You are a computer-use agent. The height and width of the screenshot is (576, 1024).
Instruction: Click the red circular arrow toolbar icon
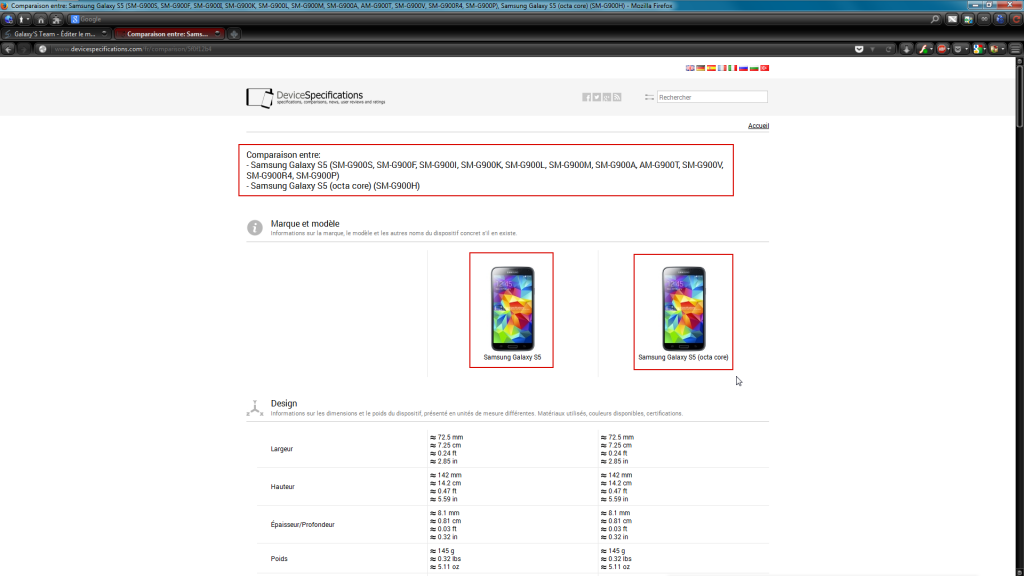tap(1016, 20)
